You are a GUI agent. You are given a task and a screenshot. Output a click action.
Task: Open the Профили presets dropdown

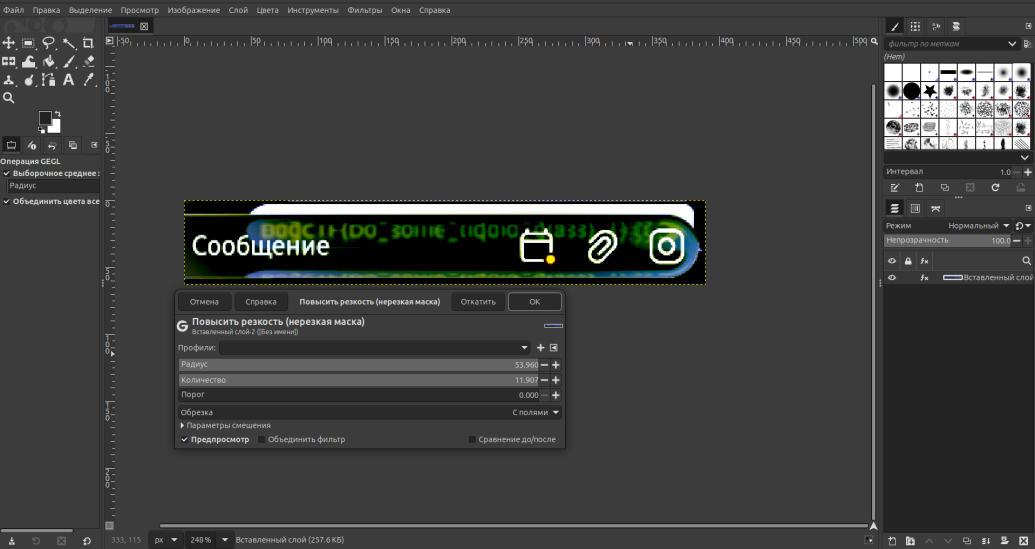375,348
